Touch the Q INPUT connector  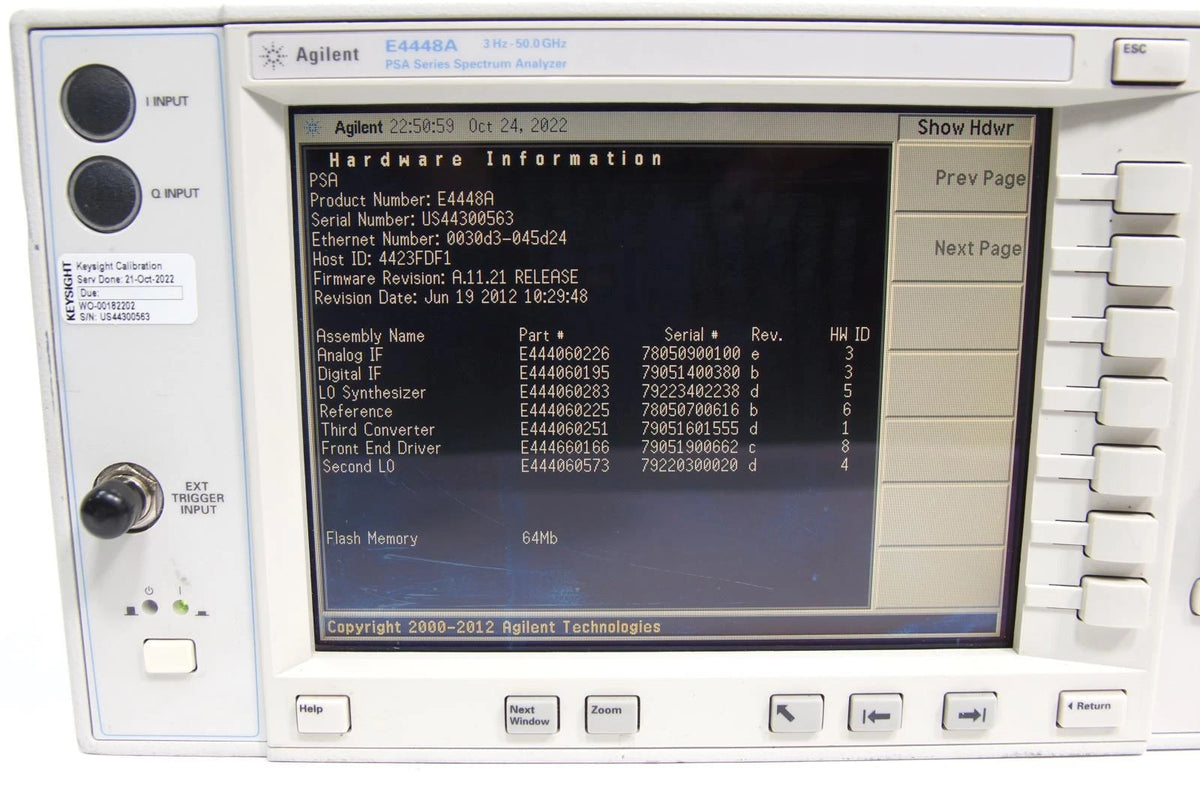point(104,194)
